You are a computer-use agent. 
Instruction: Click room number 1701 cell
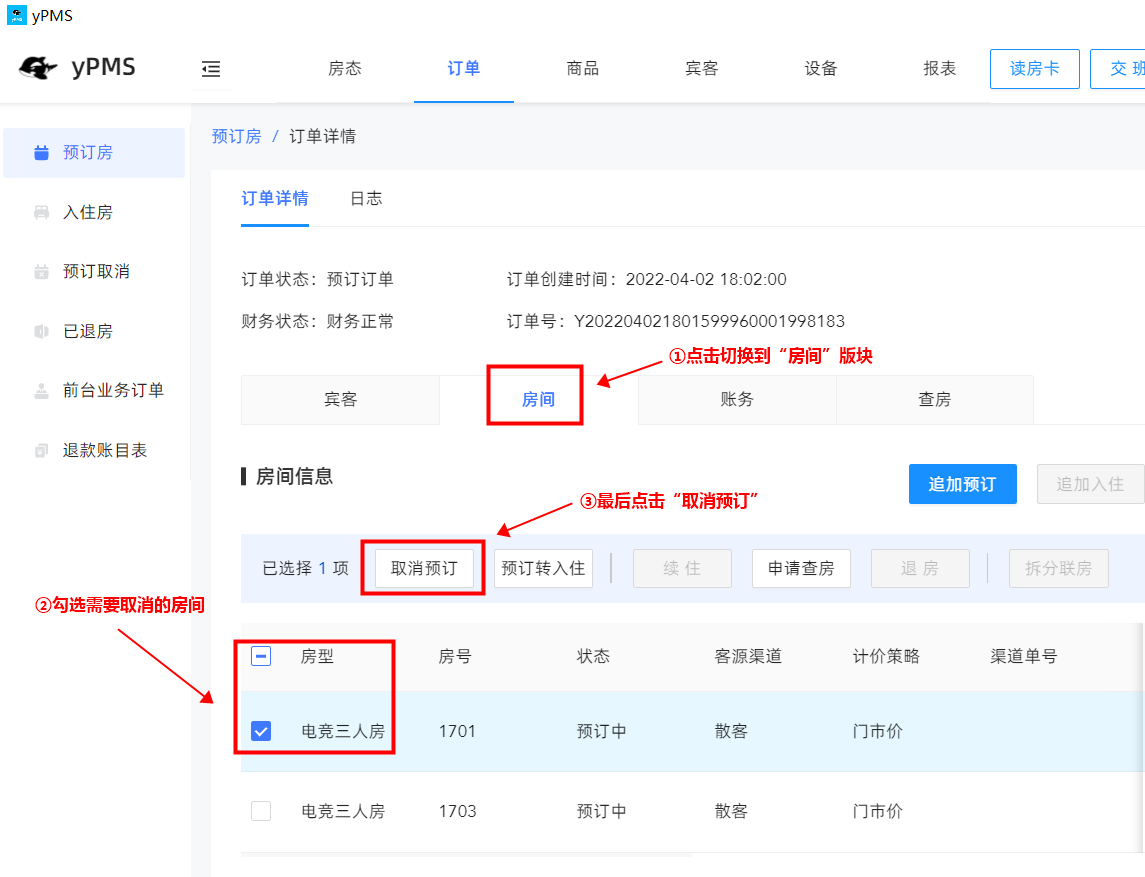coord(457,731)
